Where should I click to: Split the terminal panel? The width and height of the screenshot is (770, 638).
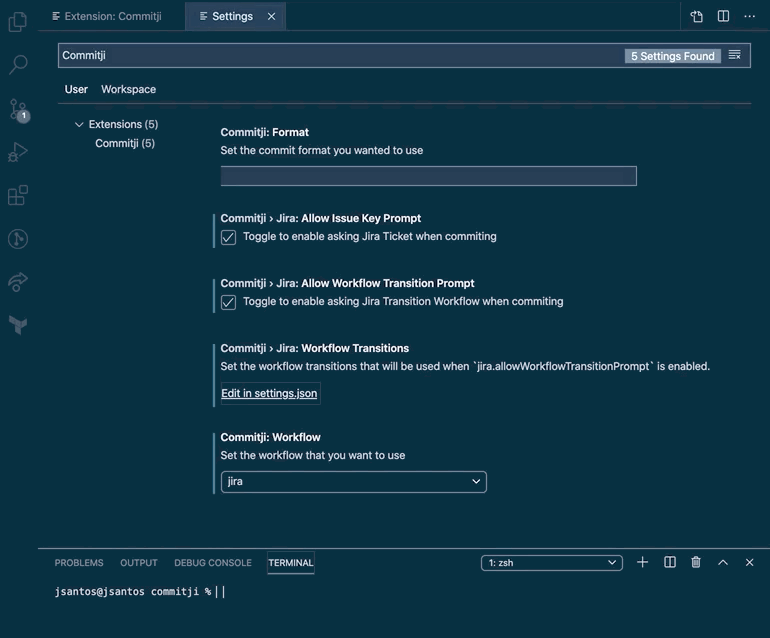click(670, 562)
